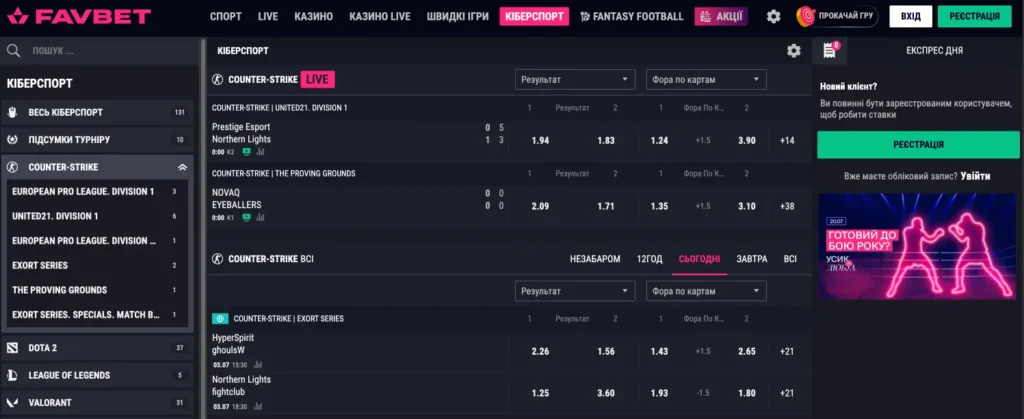The width and height of the screenshot is (1024, 419).
Task: Expand +38 more markets for NOVAQ match
Action: pos(787,206)
